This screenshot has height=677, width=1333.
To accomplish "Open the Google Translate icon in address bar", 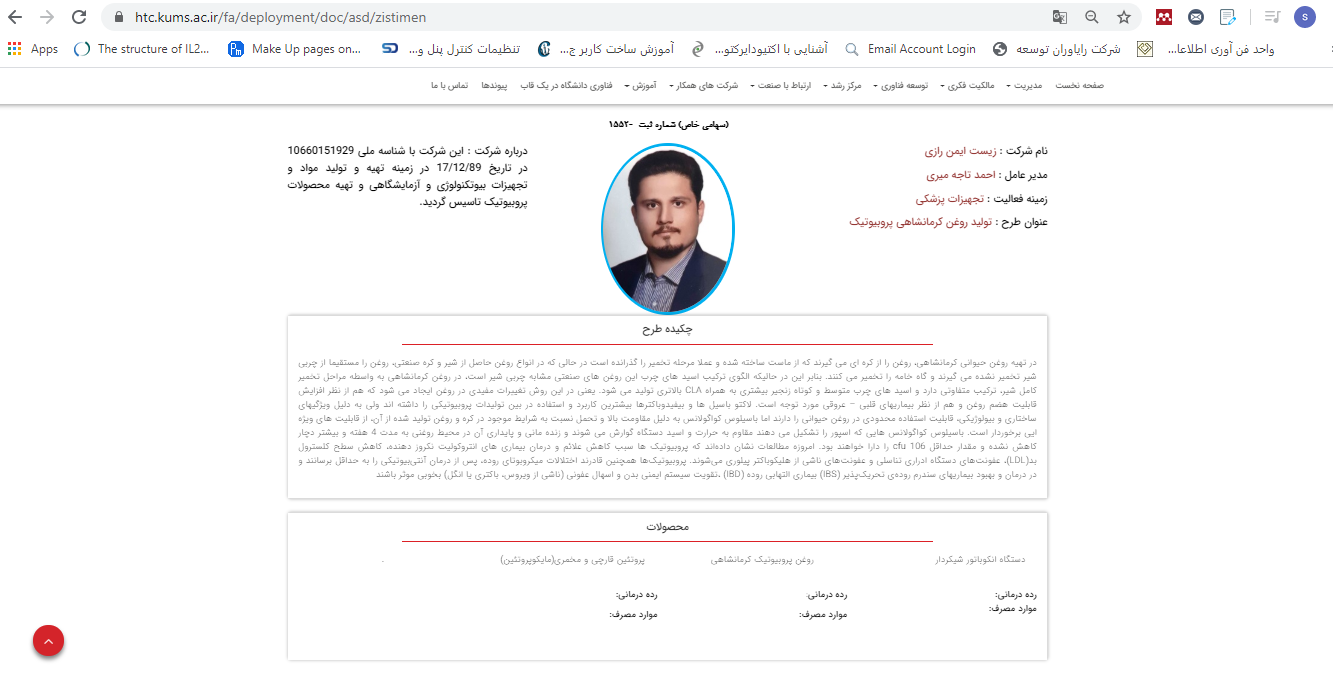I will (x=1060, y=17).
